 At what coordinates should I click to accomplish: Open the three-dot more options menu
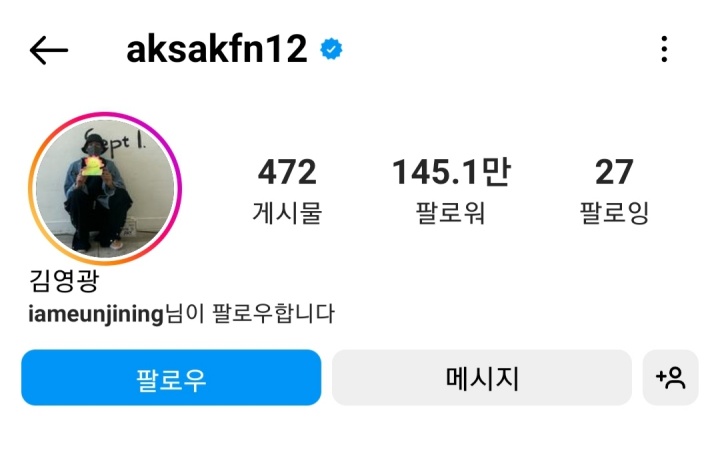coord(664,49)
